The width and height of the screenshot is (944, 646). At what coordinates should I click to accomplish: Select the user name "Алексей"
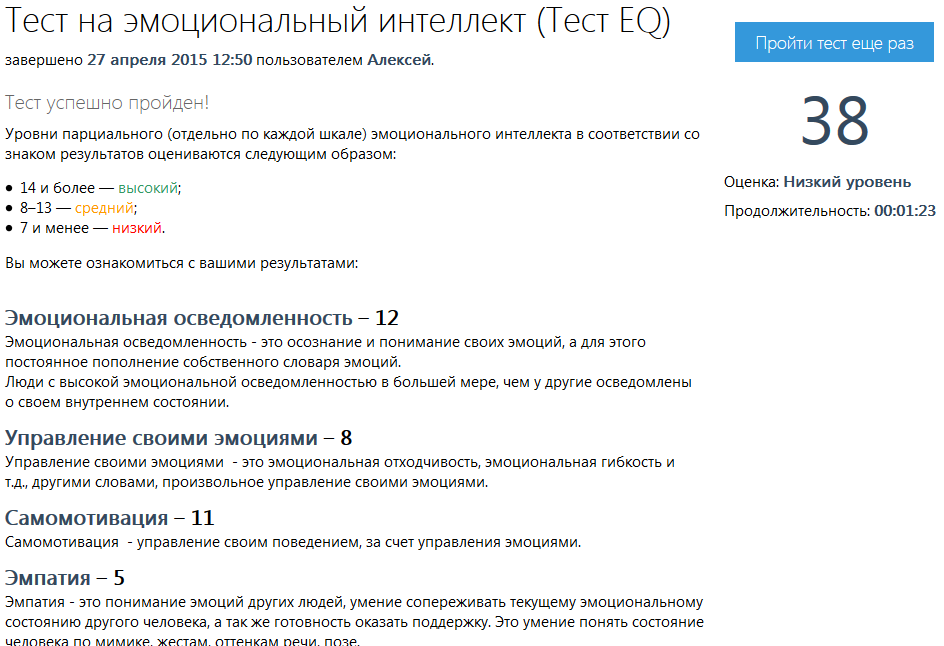[399, 60]
